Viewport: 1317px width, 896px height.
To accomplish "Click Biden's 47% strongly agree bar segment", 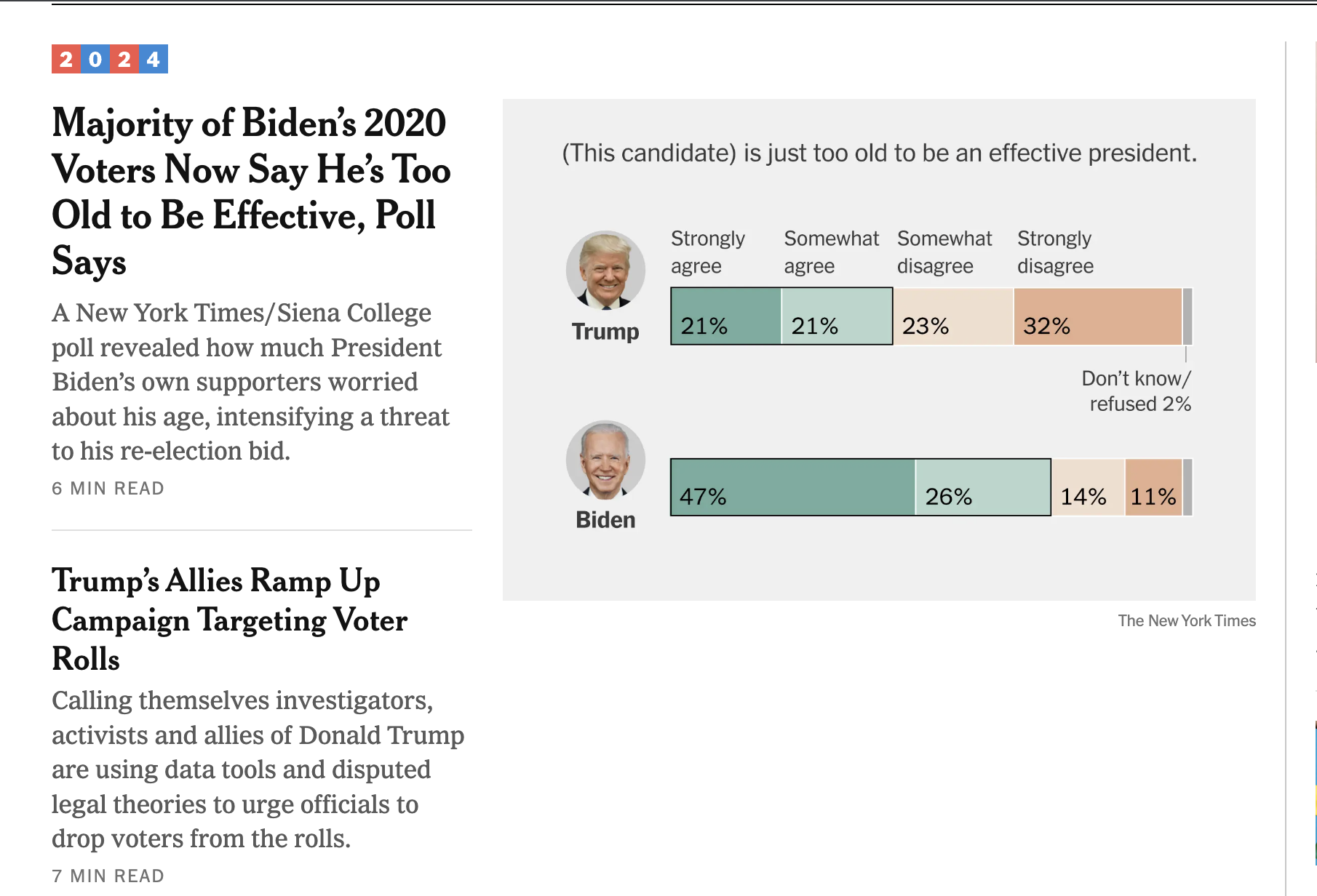I will click(792, 487).
